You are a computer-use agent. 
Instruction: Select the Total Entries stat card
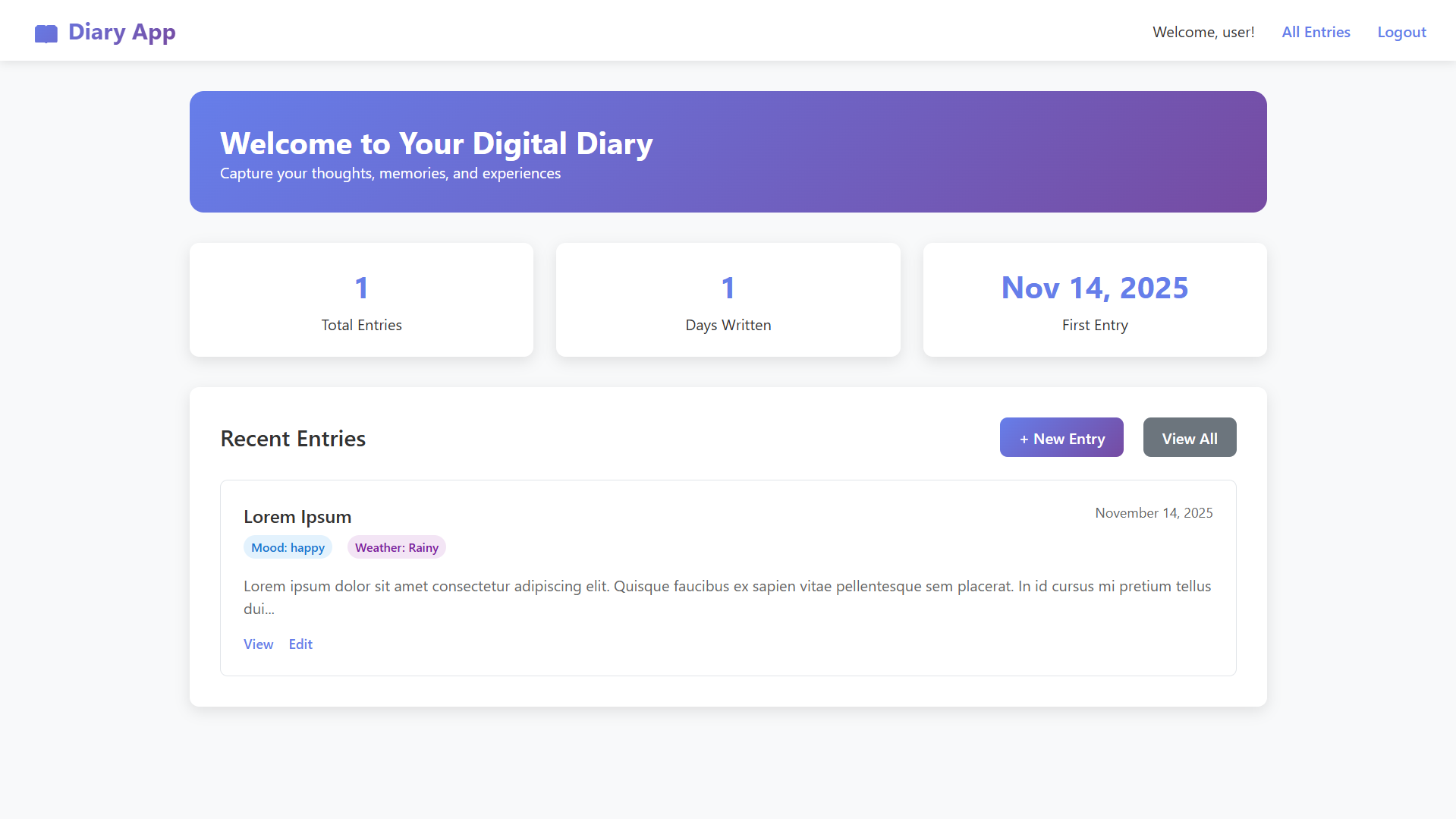tap(361, 300)
